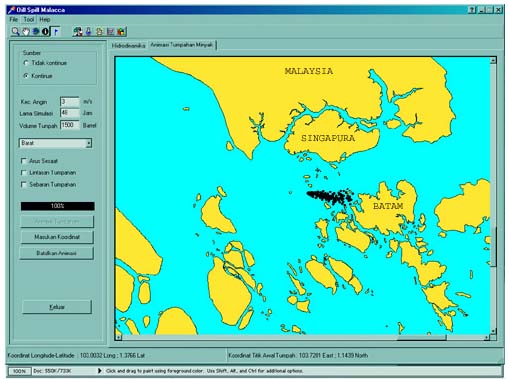Click the colorful pie icon in toolbar

122,32
